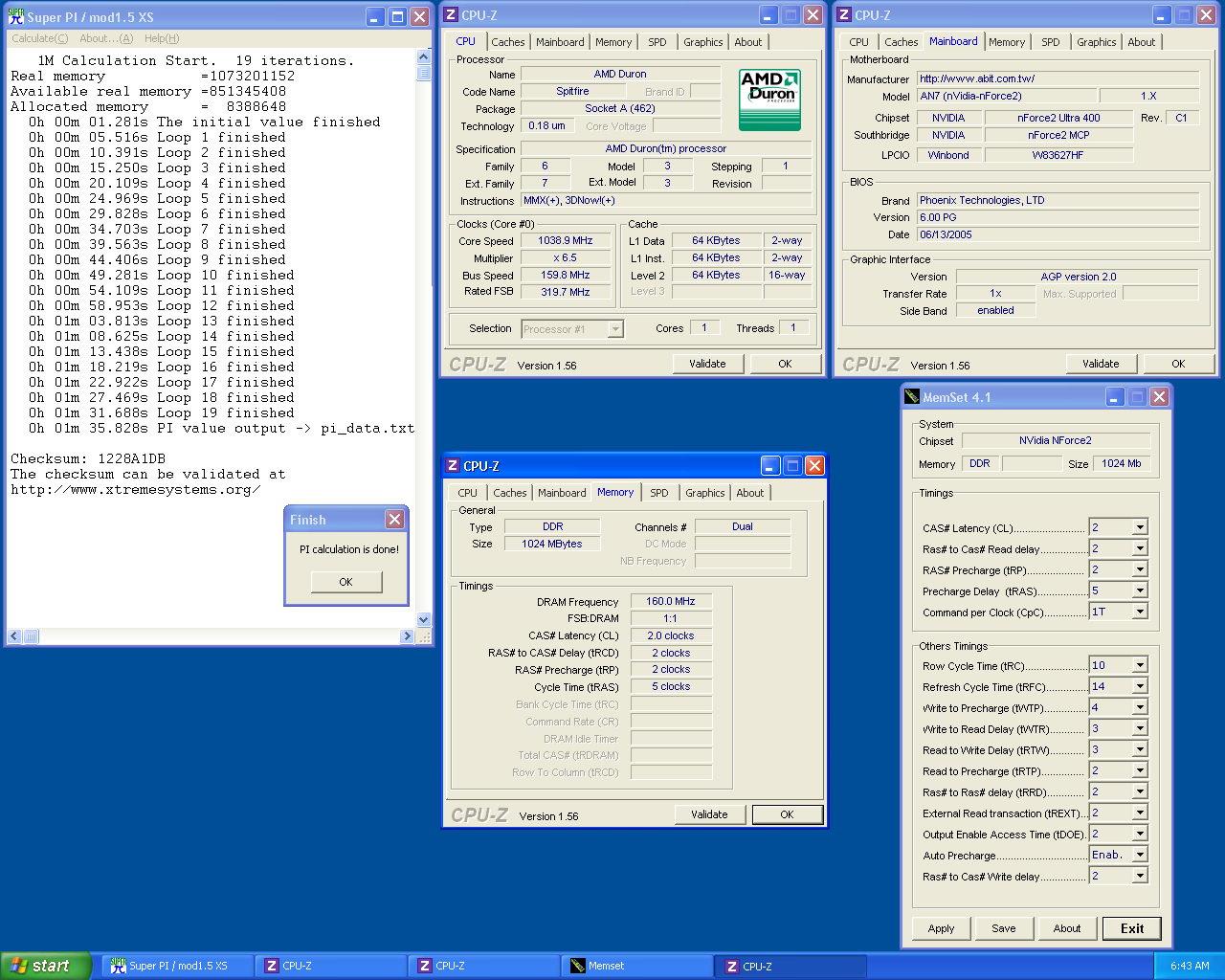Activate the first CPU-Z taskbar button
1225x980 pixels.
click(x=330, y=966)
